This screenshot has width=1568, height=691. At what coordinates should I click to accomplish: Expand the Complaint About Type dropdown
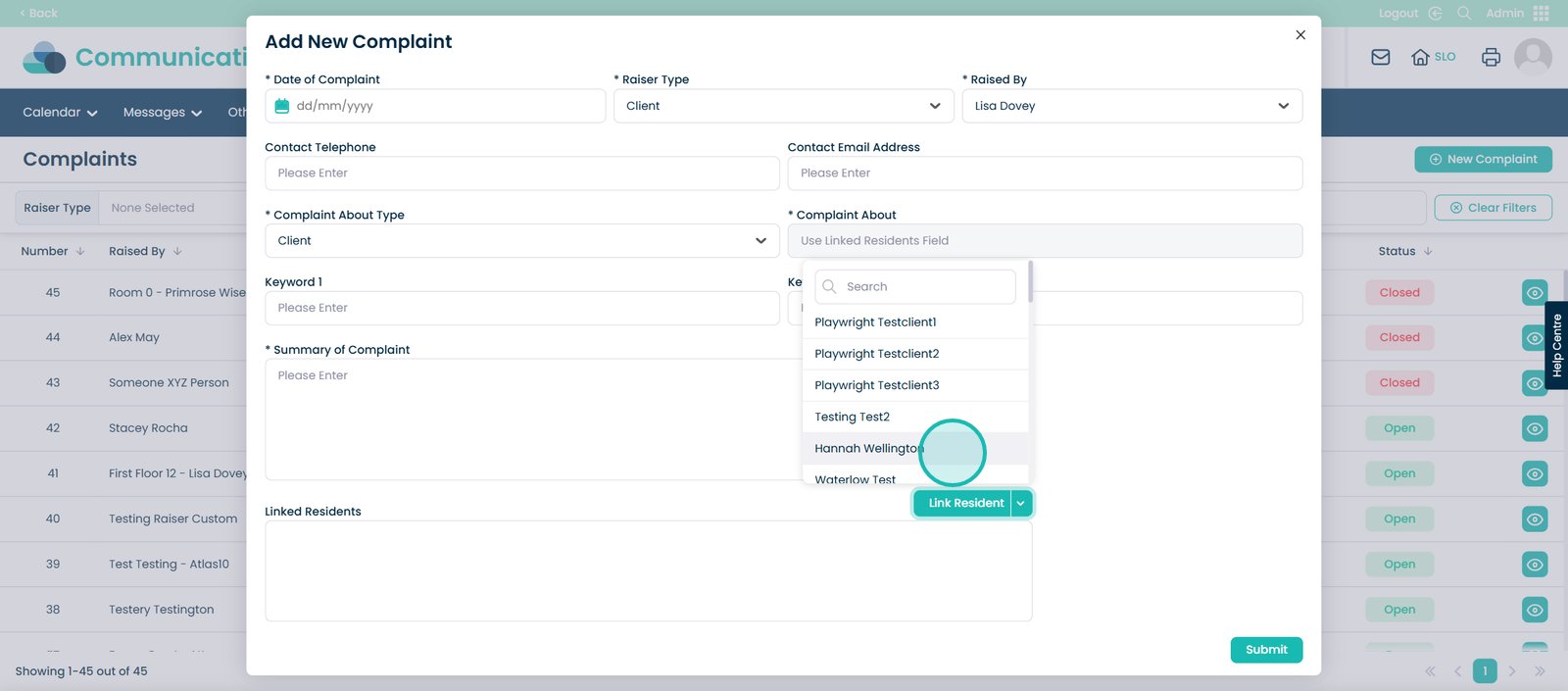click(x=521, y=241)
